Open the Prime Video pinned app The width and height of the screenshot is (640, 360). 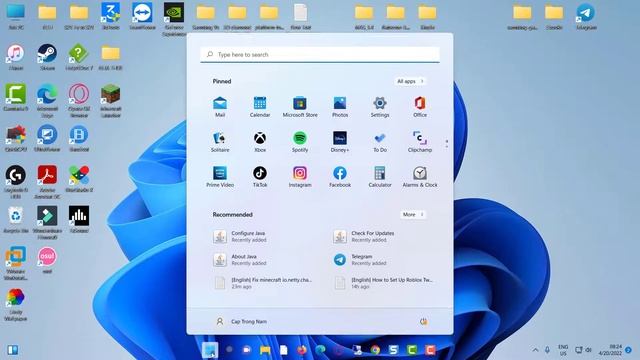click(220, 177)
